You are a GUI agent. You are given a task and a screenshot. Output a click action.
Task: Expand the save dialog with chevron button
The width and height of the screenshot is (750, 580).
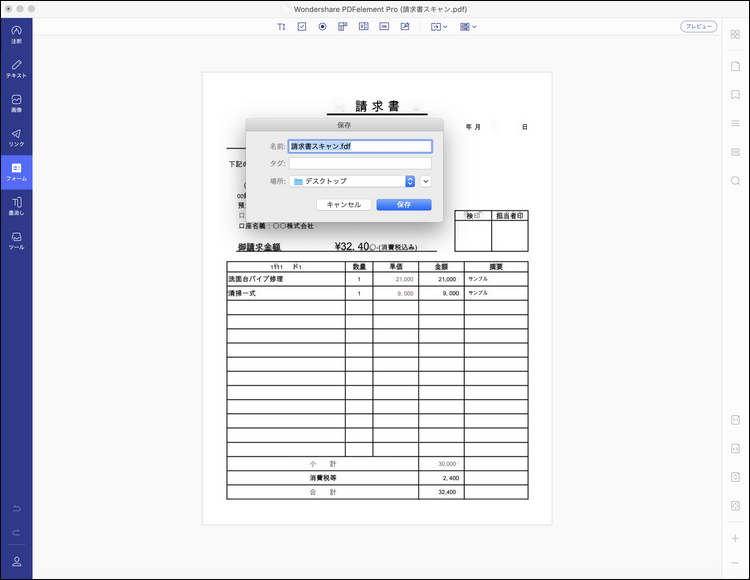(x=426, y=181)
